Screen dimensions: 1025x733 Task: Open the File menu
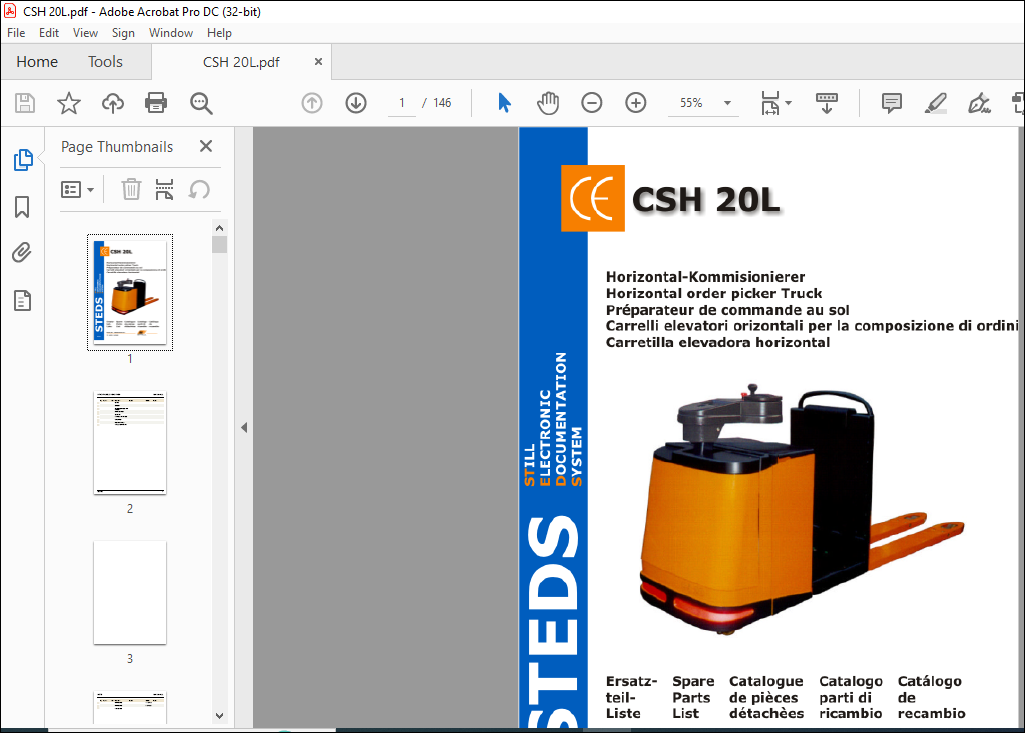click(x=16, y=33)
